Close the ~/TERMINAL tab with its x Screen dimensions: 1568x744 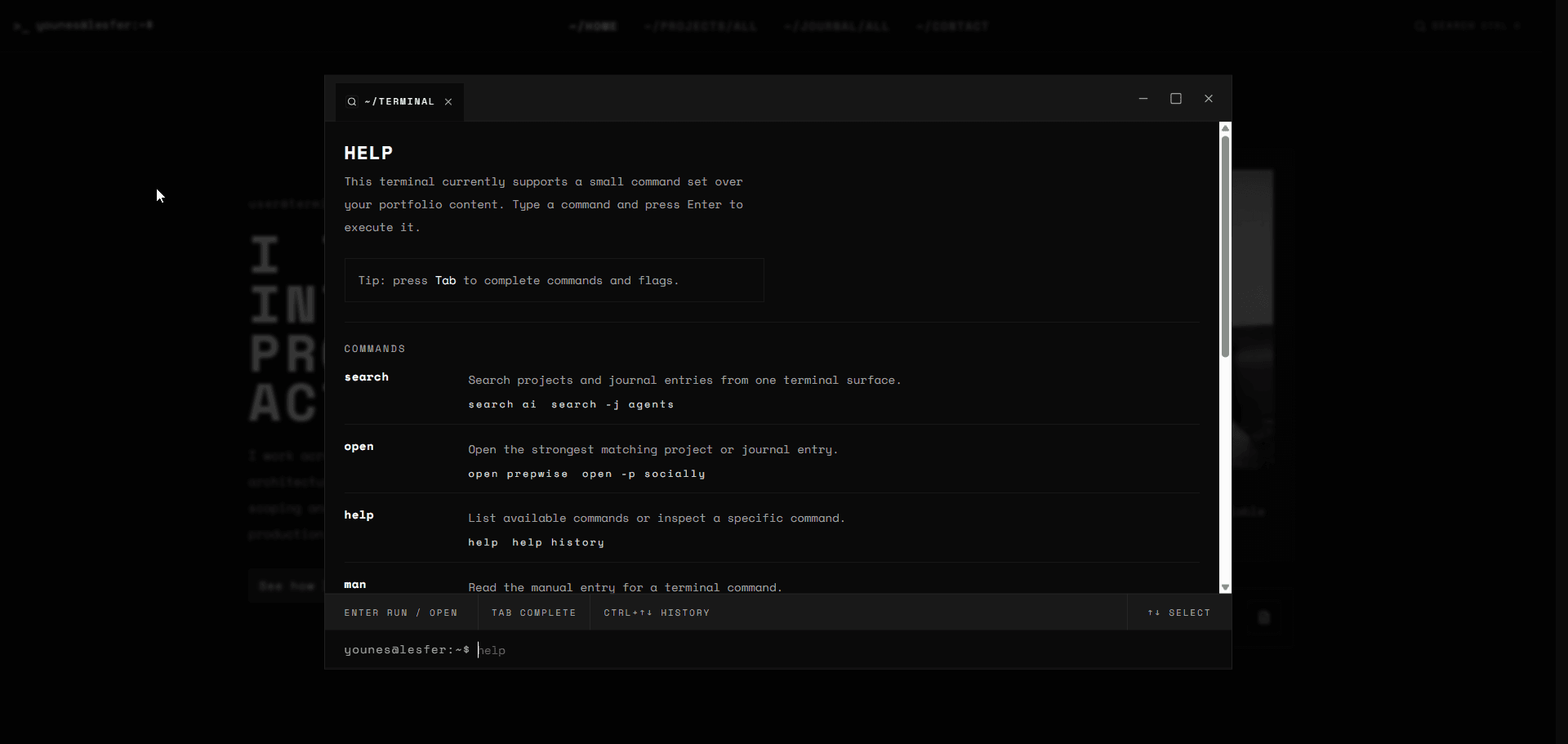pos(448,102)
